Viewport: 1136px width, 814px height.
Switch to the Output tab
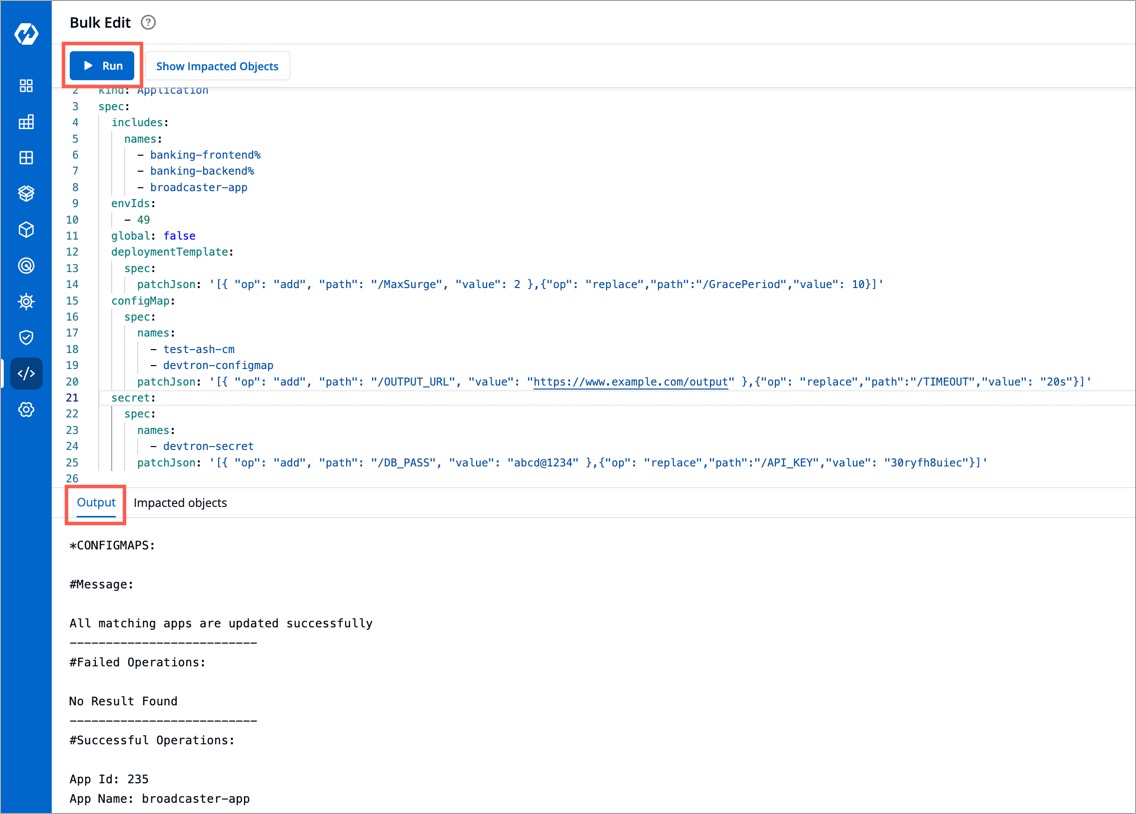(x=96, y=503)
